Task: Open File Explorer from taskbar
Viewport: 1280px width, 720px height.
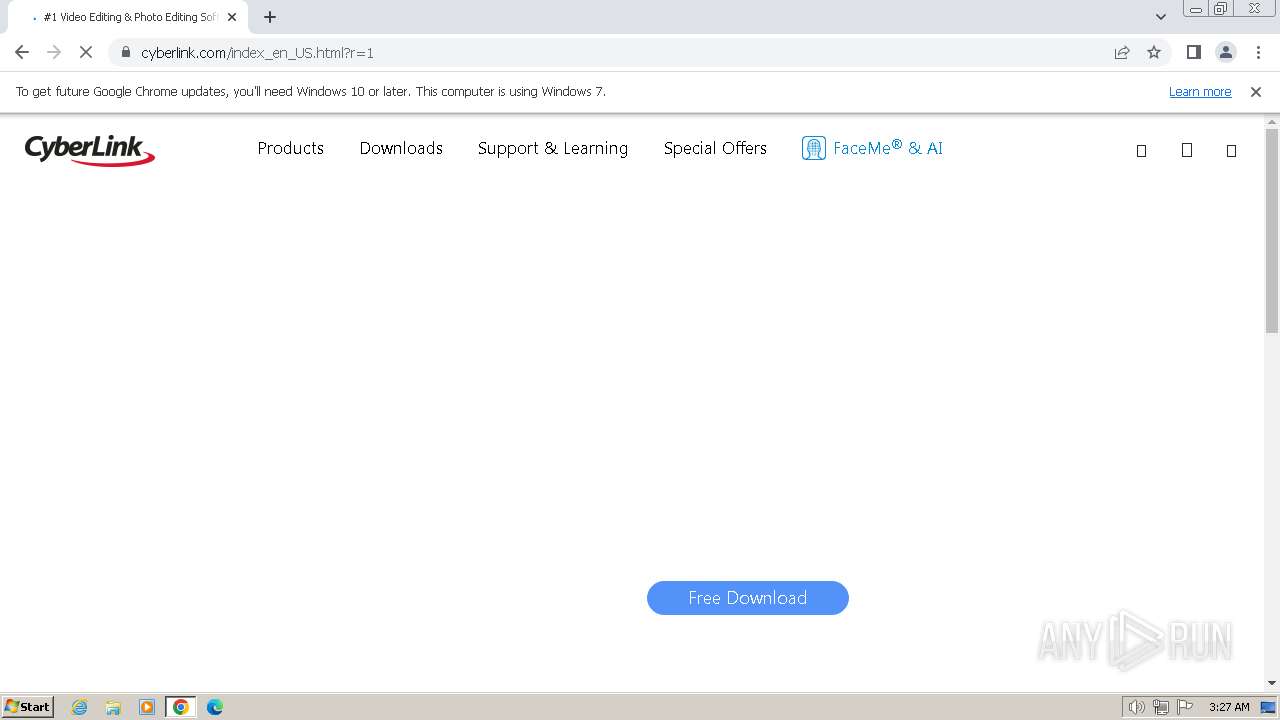Action: tap(113, 707)
